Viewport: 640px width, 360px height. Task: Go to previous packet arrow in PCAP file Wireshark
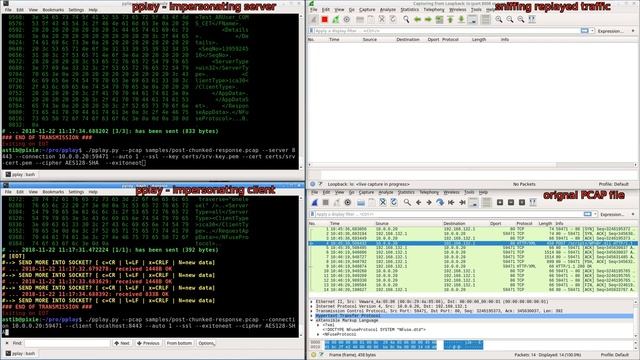pos(418,202)
